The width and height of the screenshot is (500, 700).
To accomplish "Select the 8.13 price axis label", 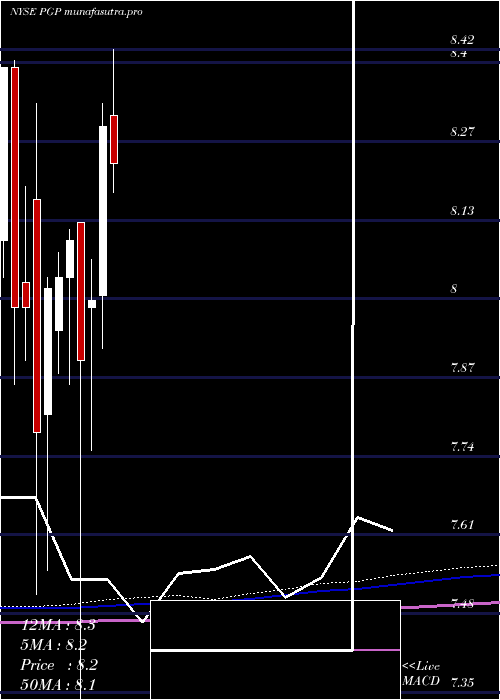I will (x=462, y=210).
